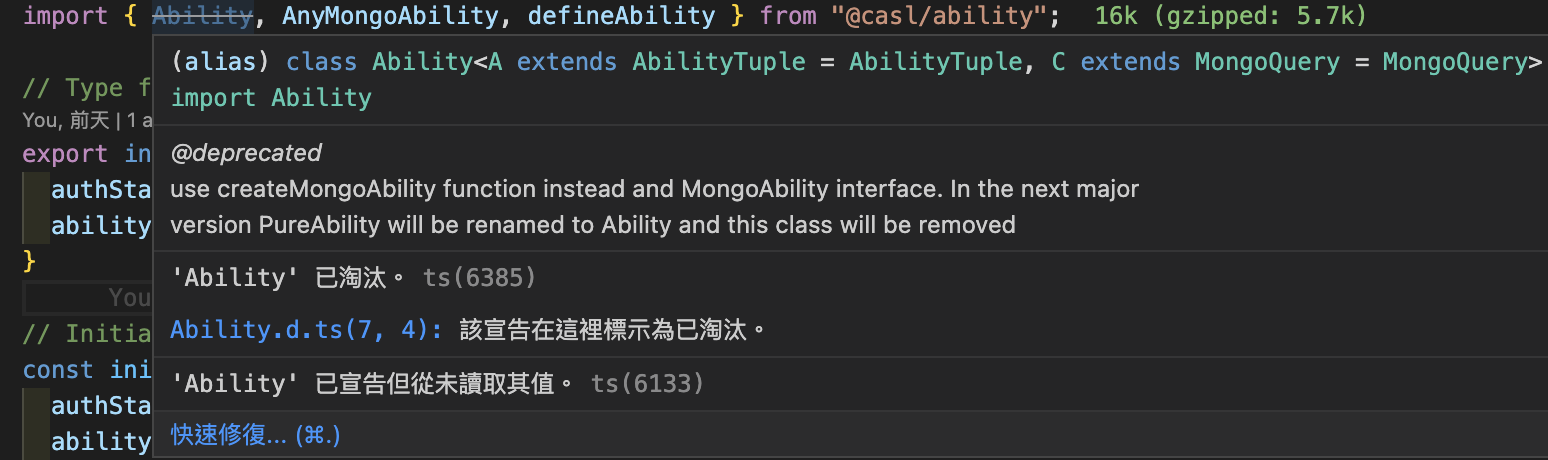Click the @deprecated tag in the tooltip
This screenshot has width=1548, height=460.
tap(246, 153)
